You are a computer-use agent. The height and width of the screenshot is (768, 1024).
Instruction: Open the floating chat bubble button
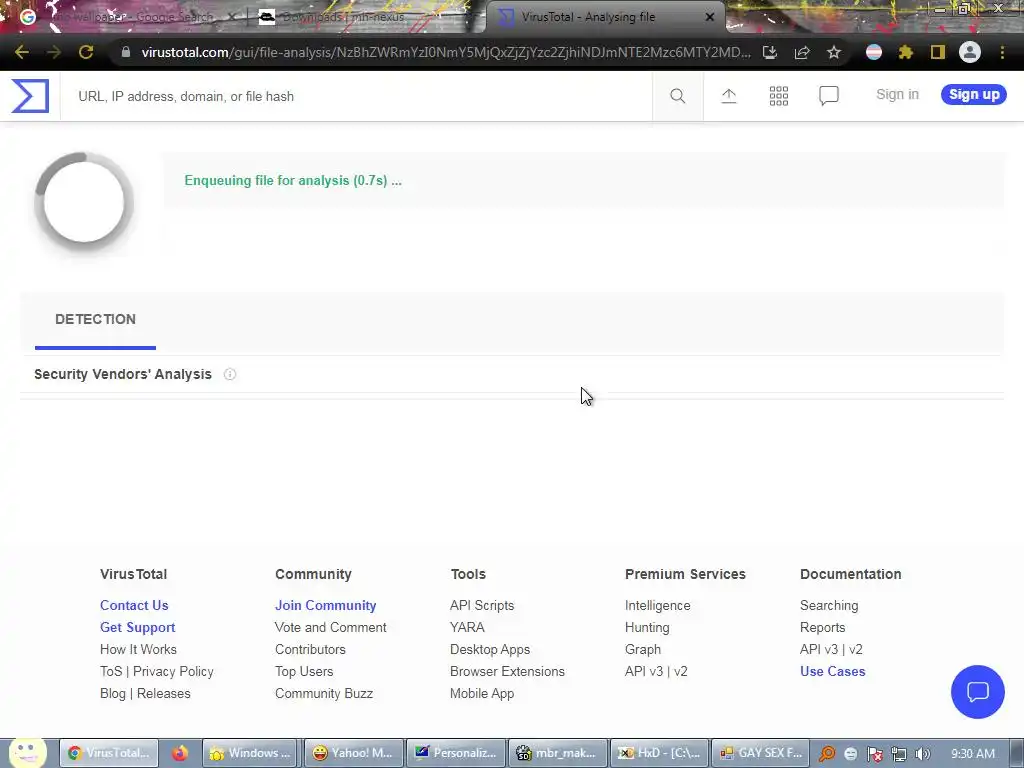(978, 692)
